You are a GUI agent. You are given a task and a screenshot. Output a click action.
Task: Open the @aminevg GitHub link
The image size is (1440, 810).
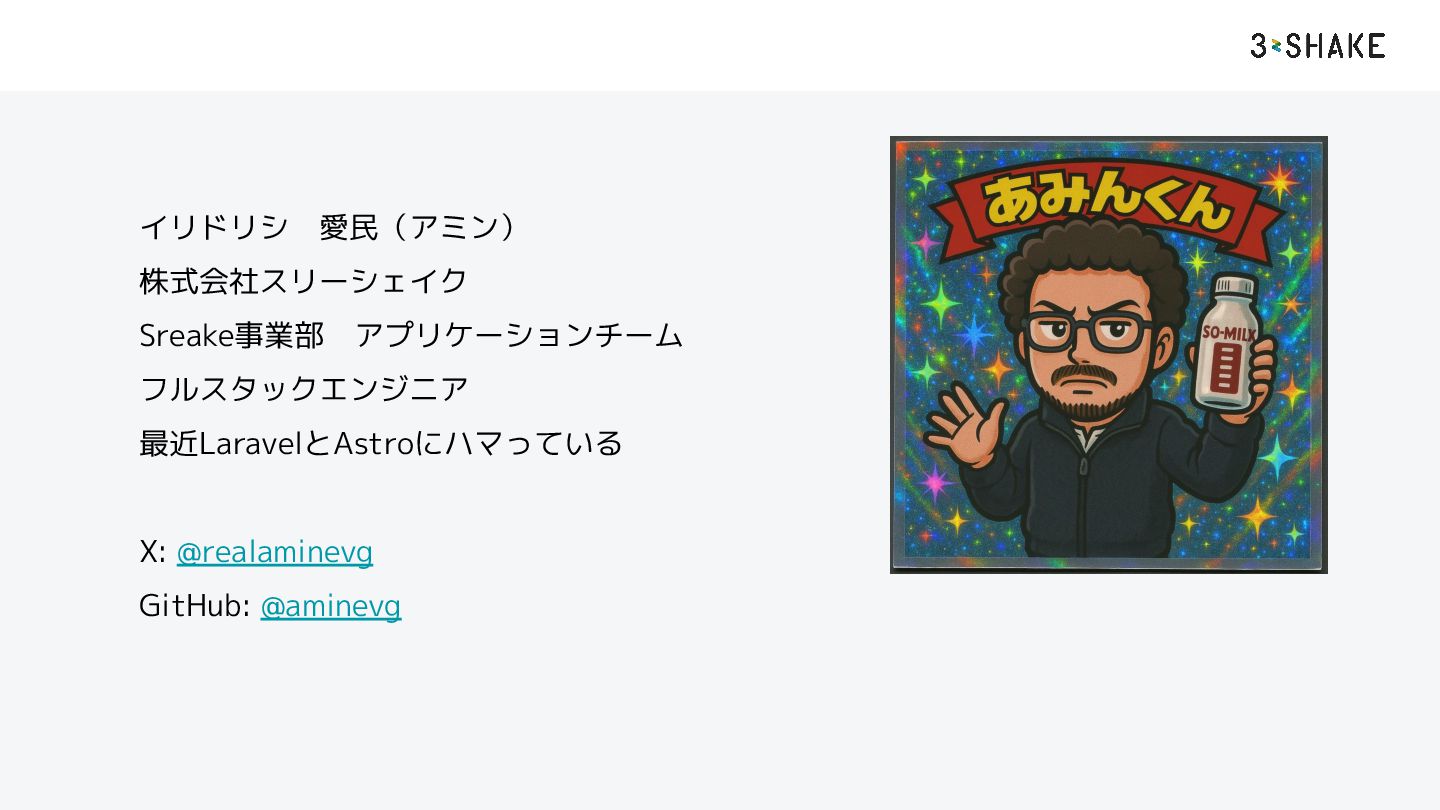[x=331, y=606]
